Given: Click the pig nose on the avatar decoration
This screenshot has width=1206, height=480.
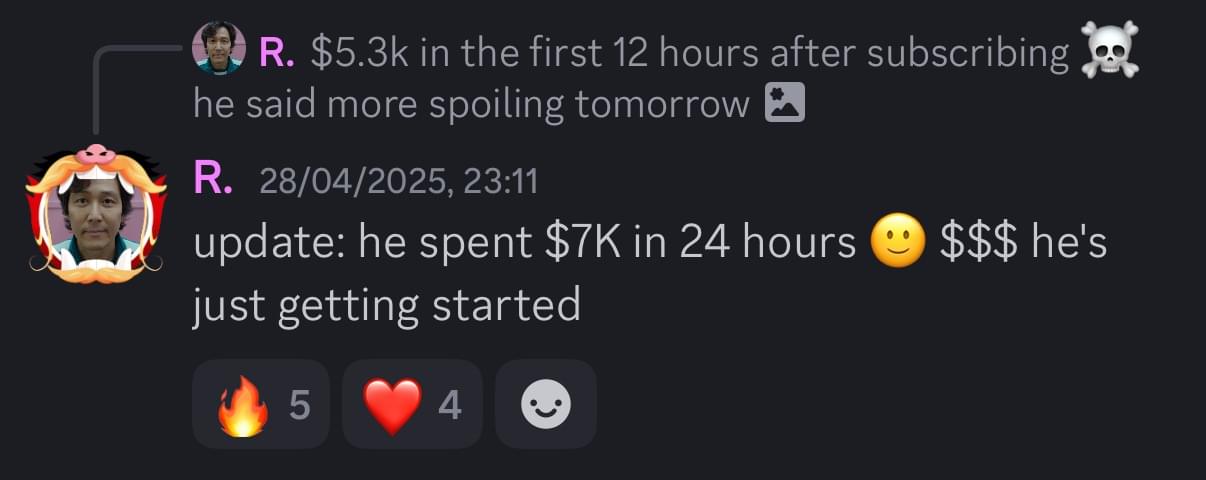Looking at the screenshot, I should pyautogui.click(x=96, y=154).
